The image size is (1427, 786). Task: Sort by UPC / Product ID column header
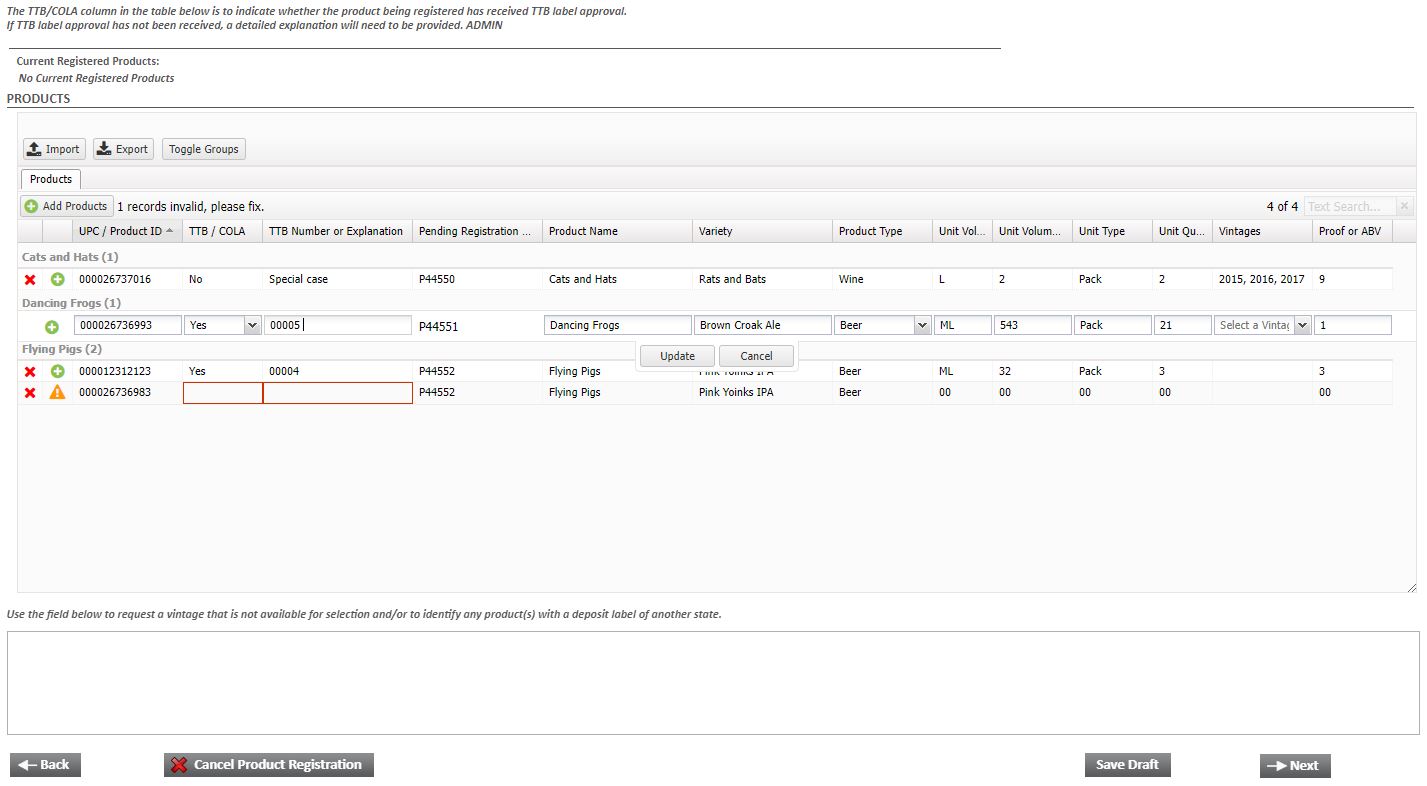120,231
